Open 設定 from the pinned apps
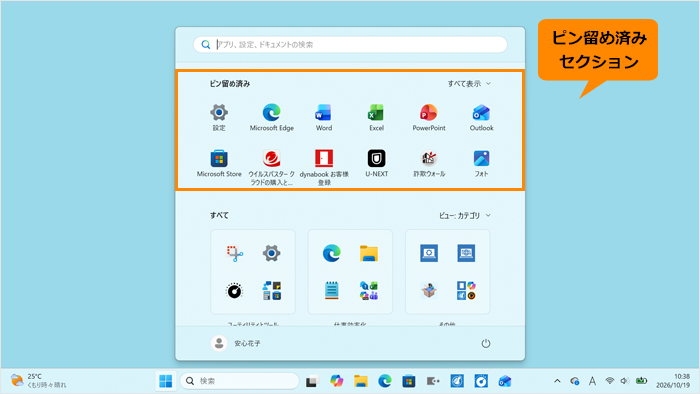This screenshot has width=700, height=394. click(x=219, y=117)
